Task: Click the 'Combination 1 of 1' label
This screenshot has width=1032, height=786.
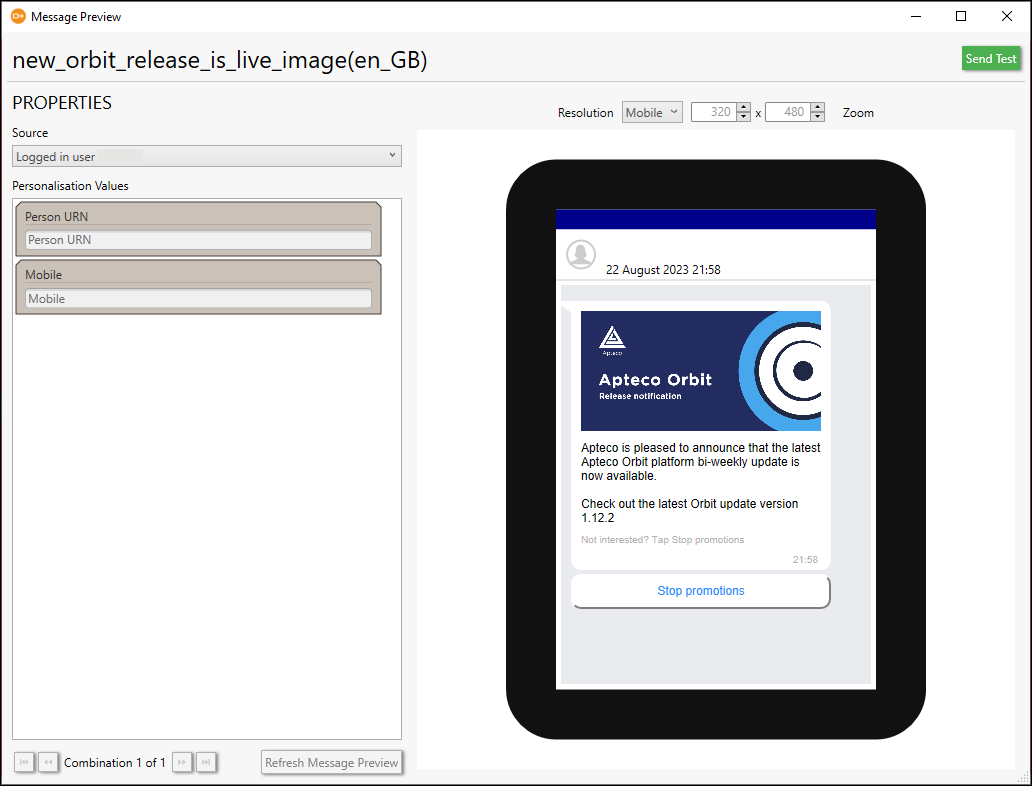Action: tap(115, 762)
